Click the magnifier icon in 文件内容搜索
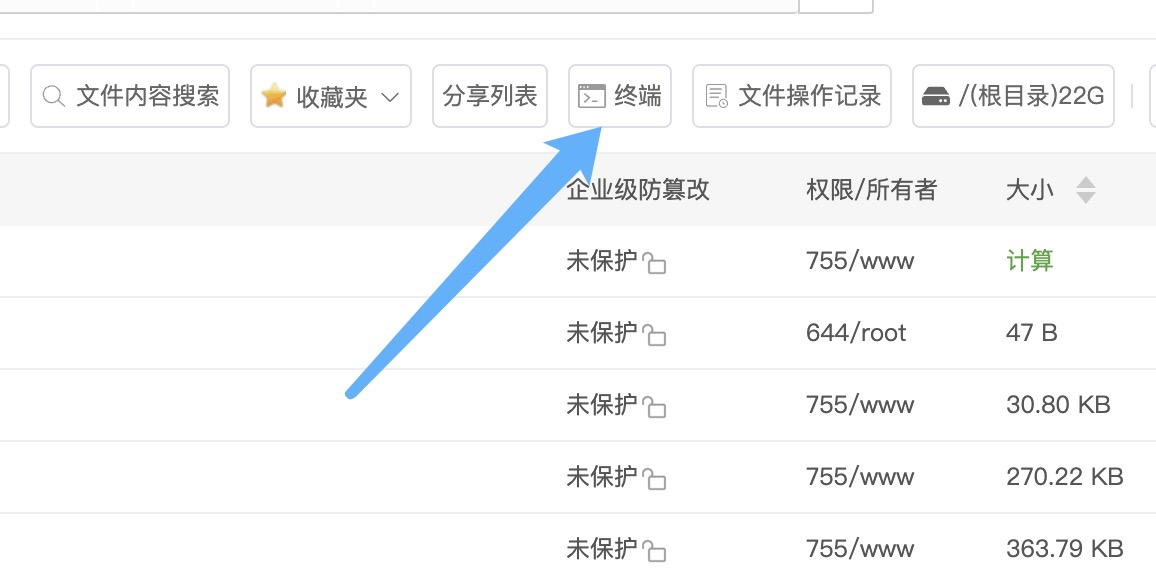The height and width of the screenshot is (570, 1156). tap(54, 97)
